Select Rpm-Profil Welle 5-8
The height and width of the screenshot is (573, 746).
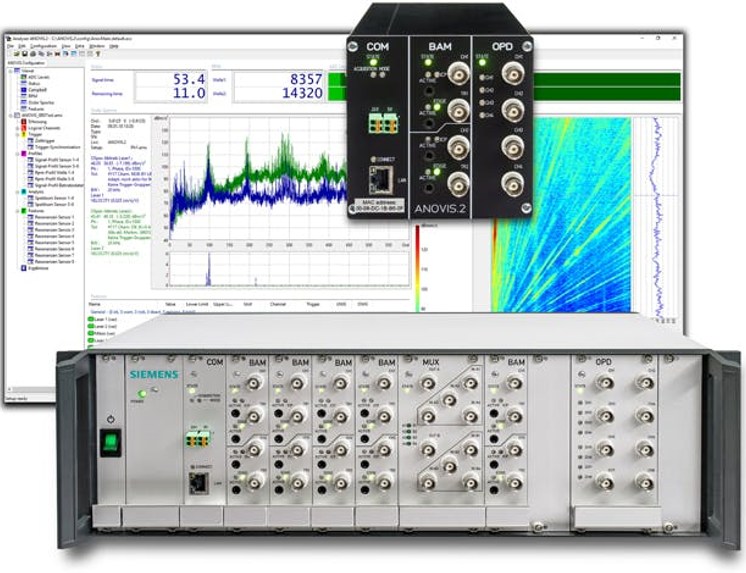(x=54, y=179)
